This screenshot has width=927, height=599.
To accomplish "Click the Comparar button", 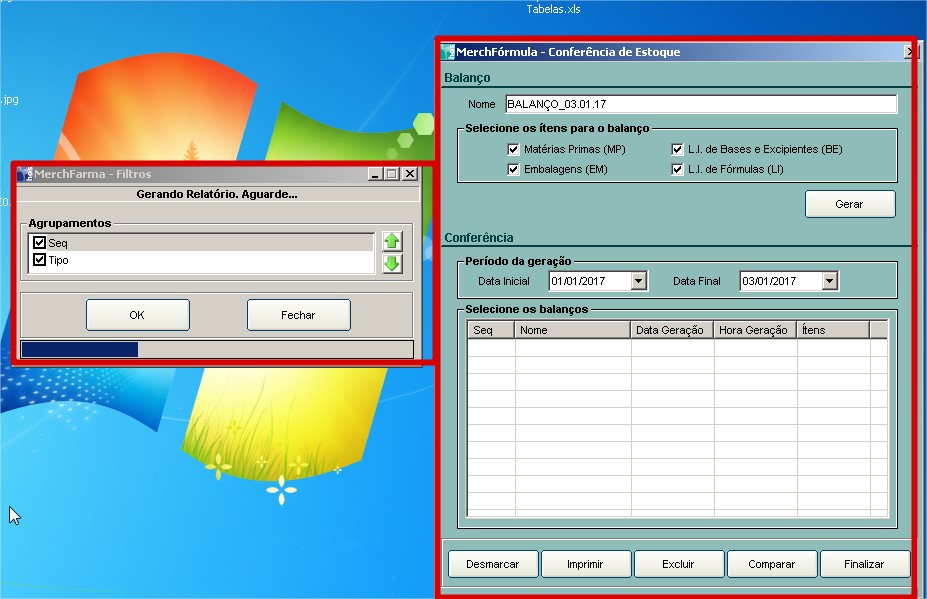I will point(771,564).
